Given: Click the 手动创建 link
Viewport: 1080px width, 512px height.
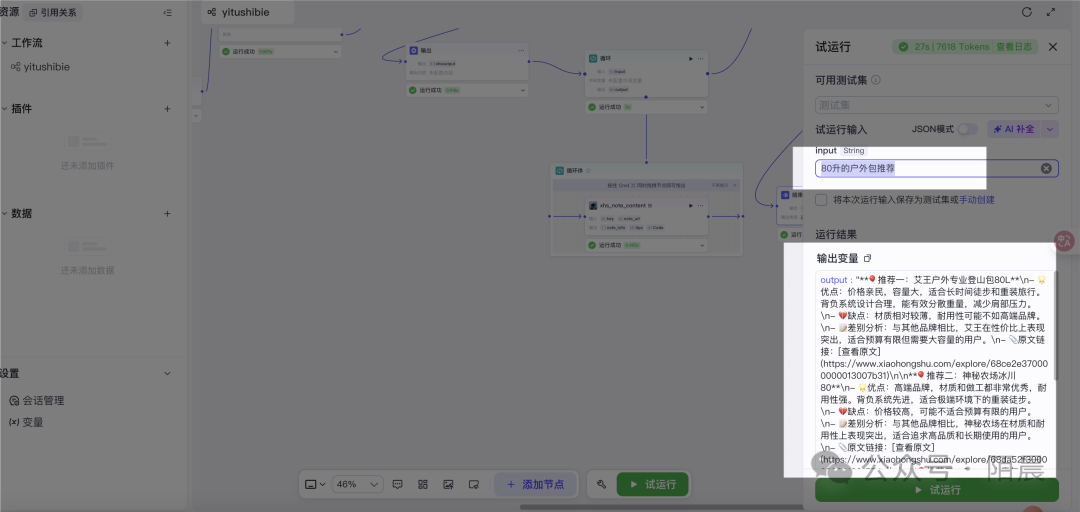Looking at the screenshot, I should tap(977, 200).
